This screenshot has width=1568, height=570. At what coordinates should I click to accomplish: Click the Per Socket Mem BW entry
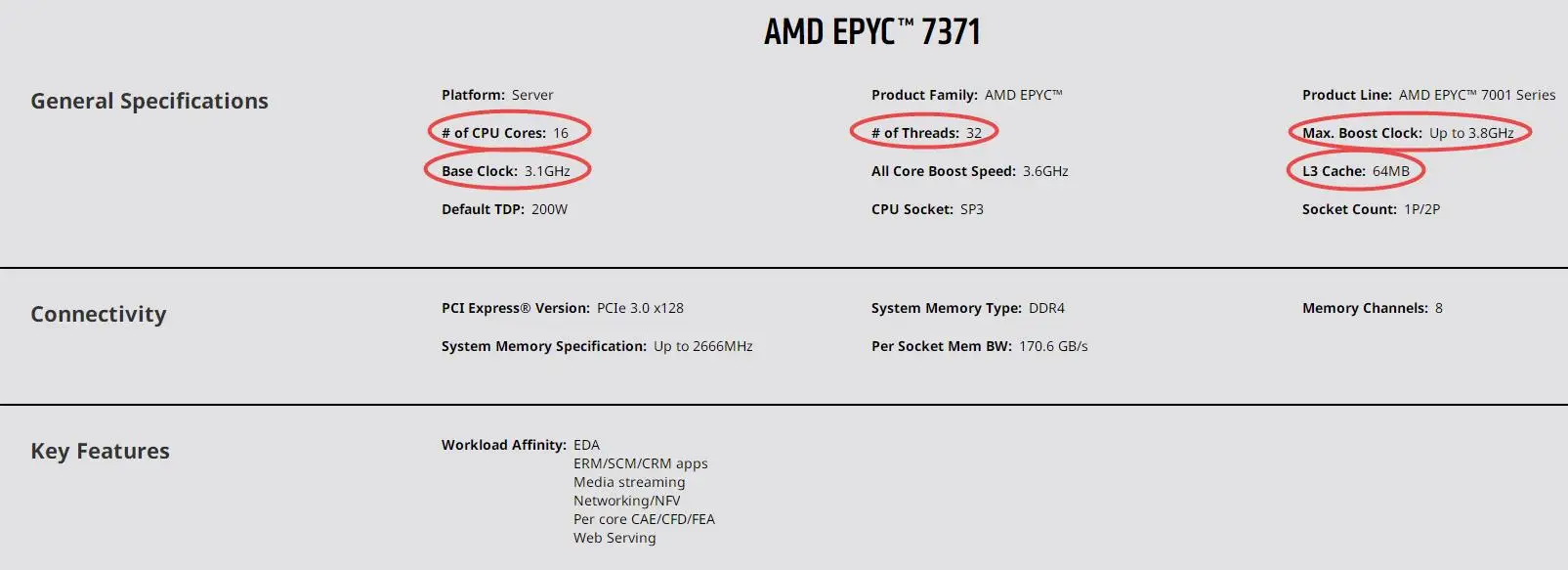[x=980, y=346]
